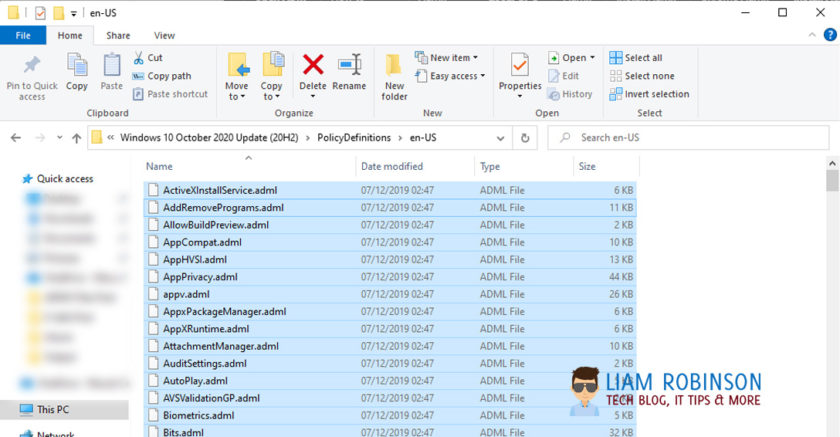840x437 pixels.
Task: Refresh the folder view
Action: [525, 138]
